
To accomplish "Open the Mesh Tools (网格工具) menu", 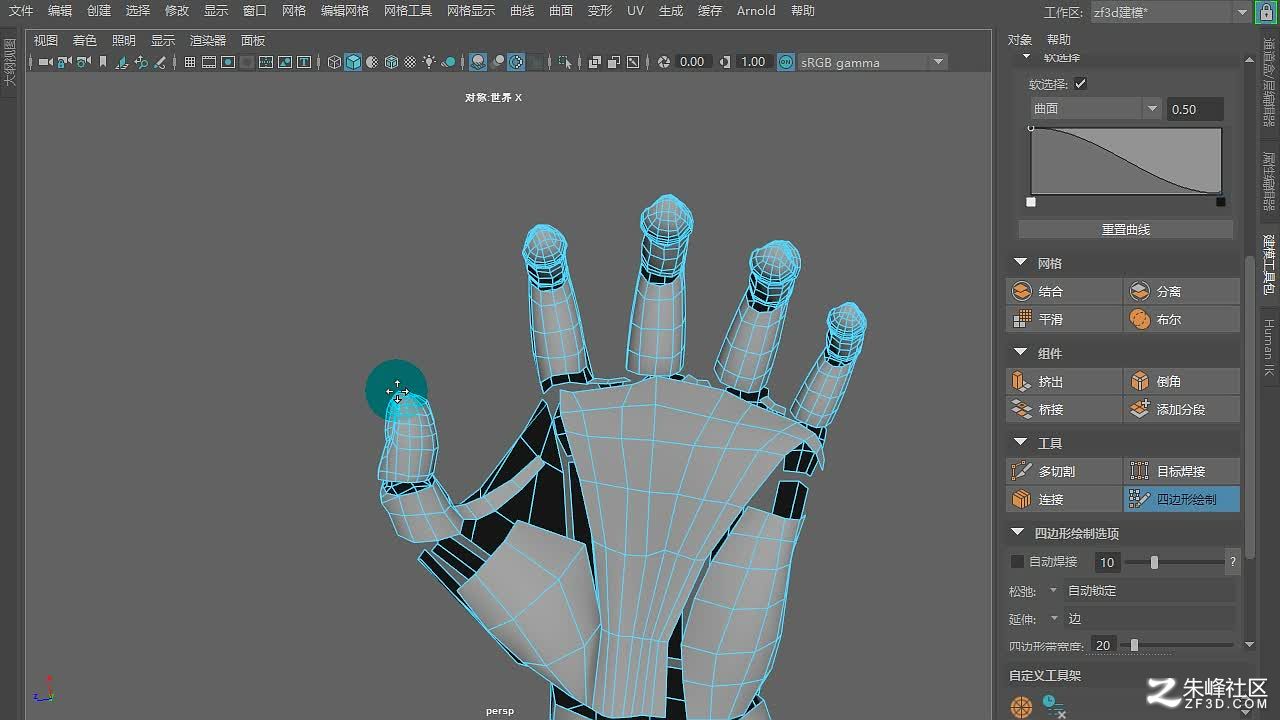I will click(x=408, y=11).
